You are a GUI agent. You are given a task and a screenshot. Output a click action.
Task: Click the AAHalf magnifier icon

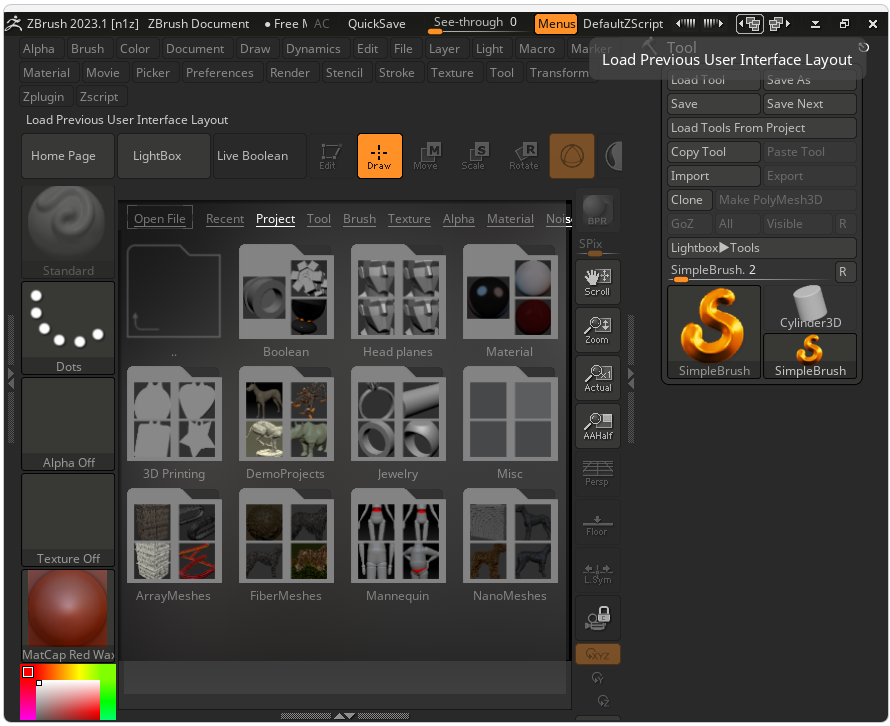coord(597,425)
